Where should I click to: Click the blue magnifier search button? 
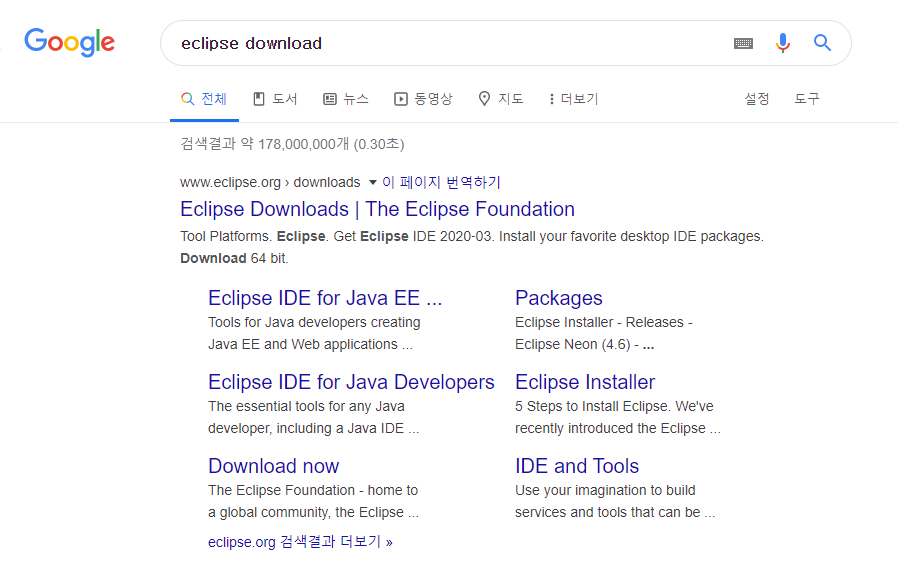[822, 42]
